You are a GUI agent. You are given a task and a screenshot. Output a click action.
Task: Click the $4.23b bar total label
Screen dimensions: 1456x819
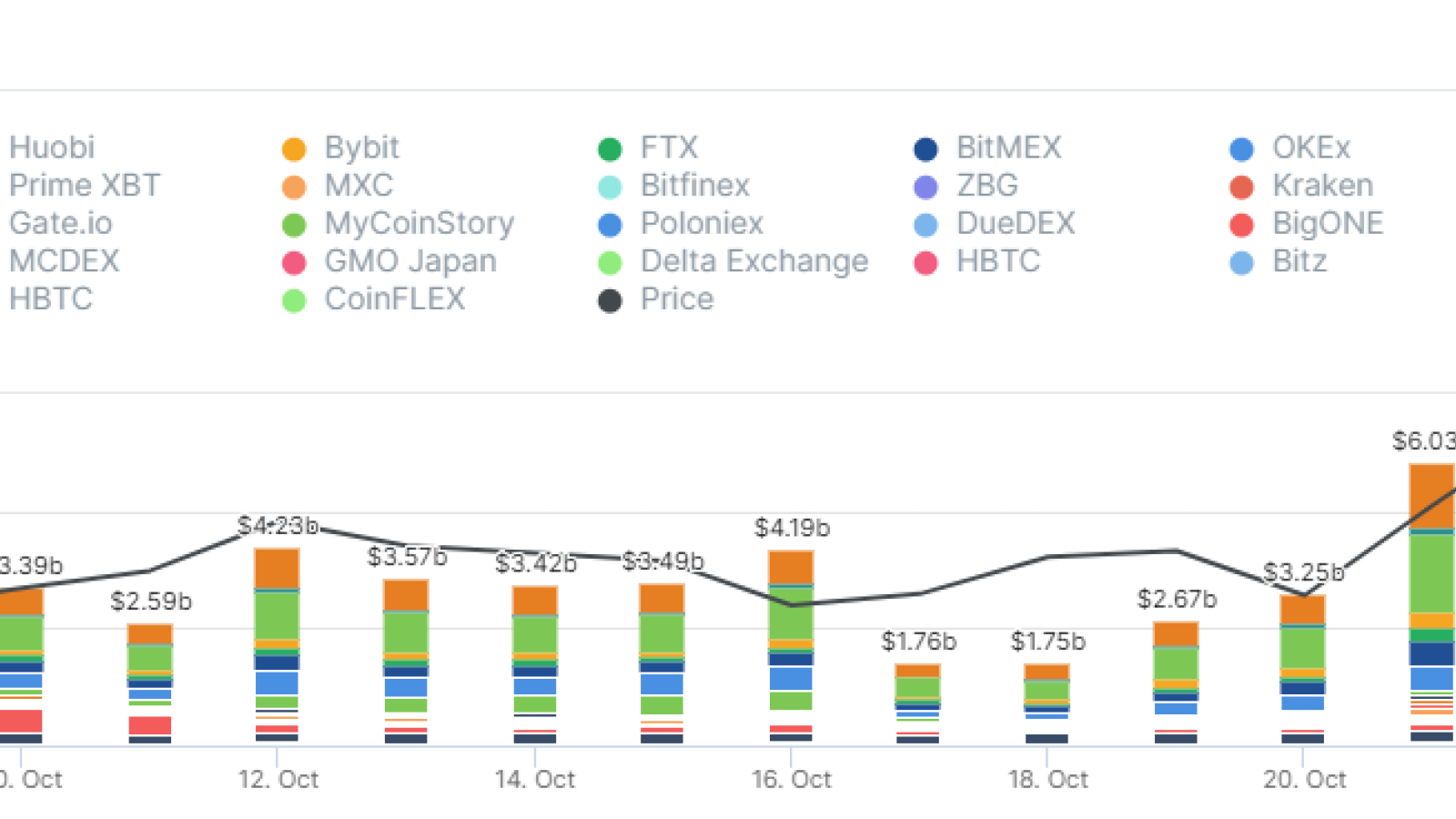(x=278, y=526)
